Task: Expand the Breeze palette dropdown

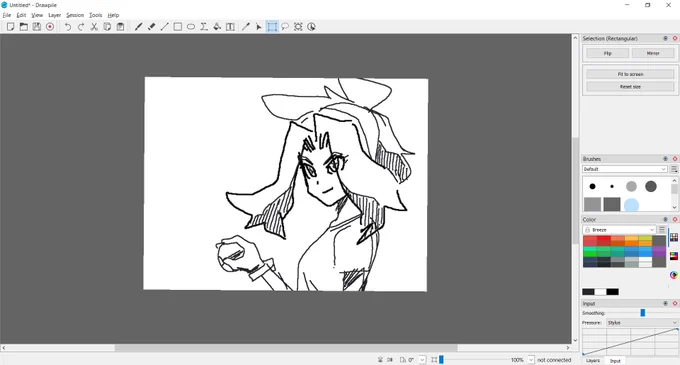Action: coord(619,230)
